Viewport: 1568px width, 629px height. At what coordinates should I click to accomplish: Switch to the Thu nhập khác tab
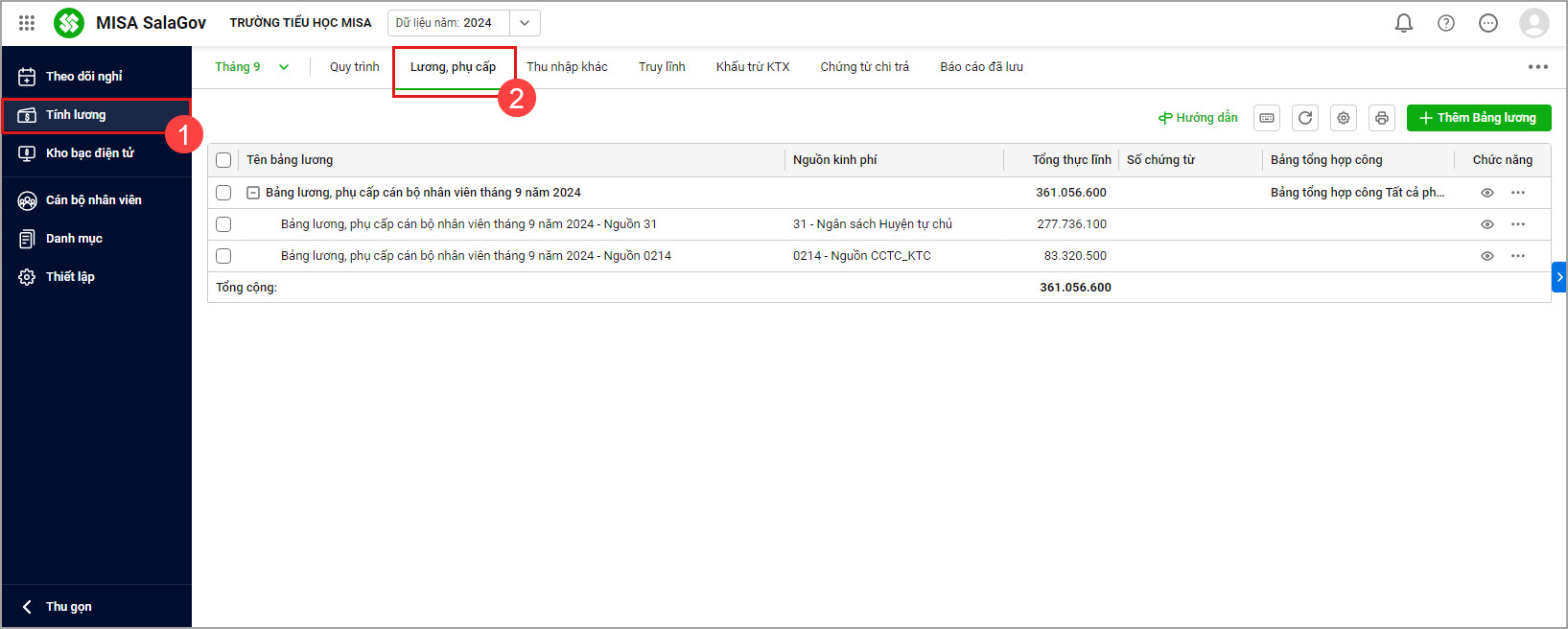567,67
